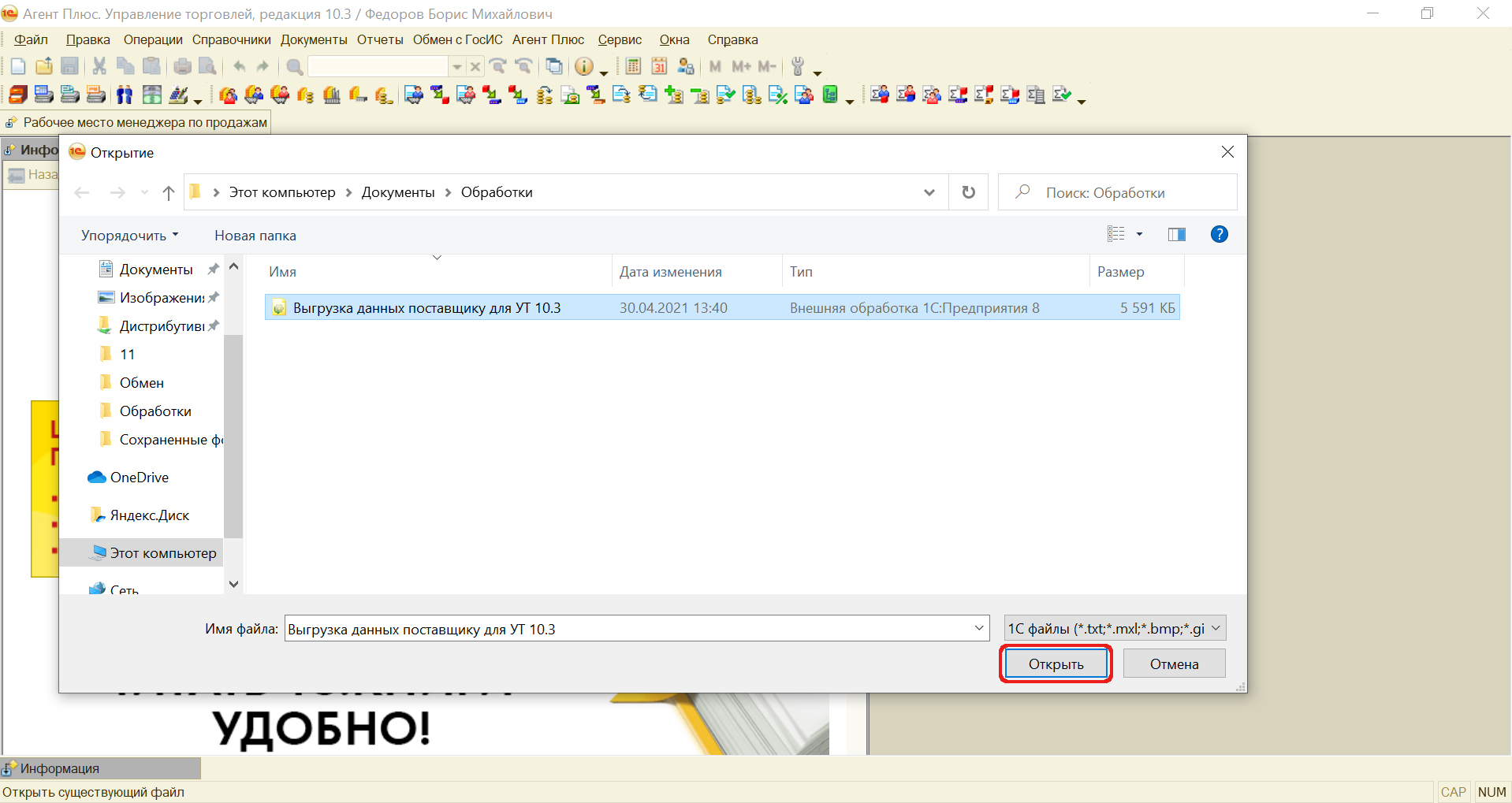Open the calculator from the toolbar
1512x803 pixels.
[x=633, y=66]
